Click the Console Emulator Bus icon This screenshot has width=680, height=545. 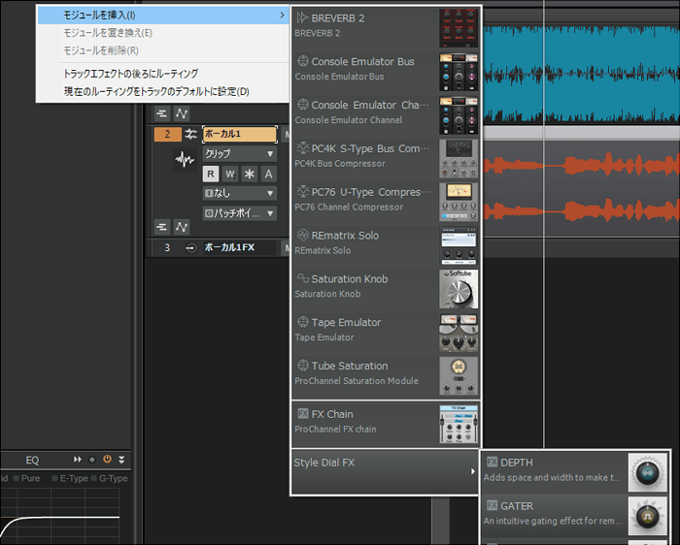click(x=303, y=61)
